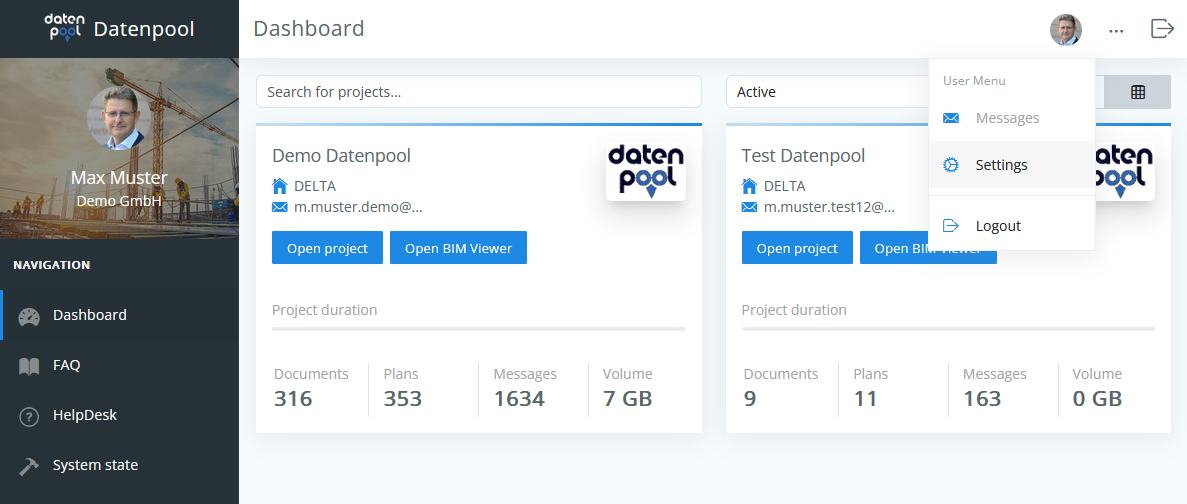Click the Datenpool logo in header
The width and height of the screenshot is (1187, 504).
(63, 28)
